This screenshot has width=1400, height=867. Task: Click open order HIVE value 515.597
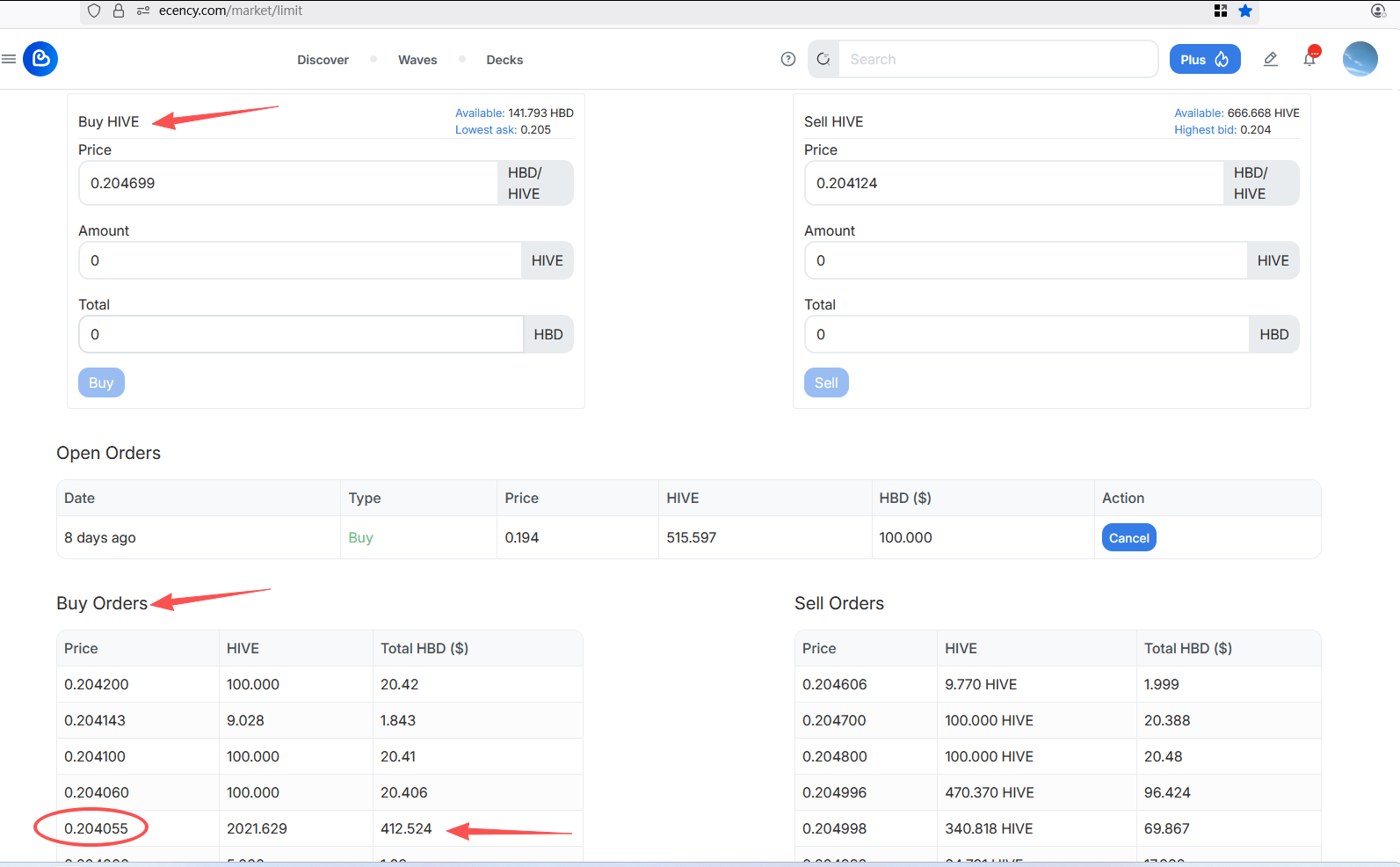click(692, 537)
